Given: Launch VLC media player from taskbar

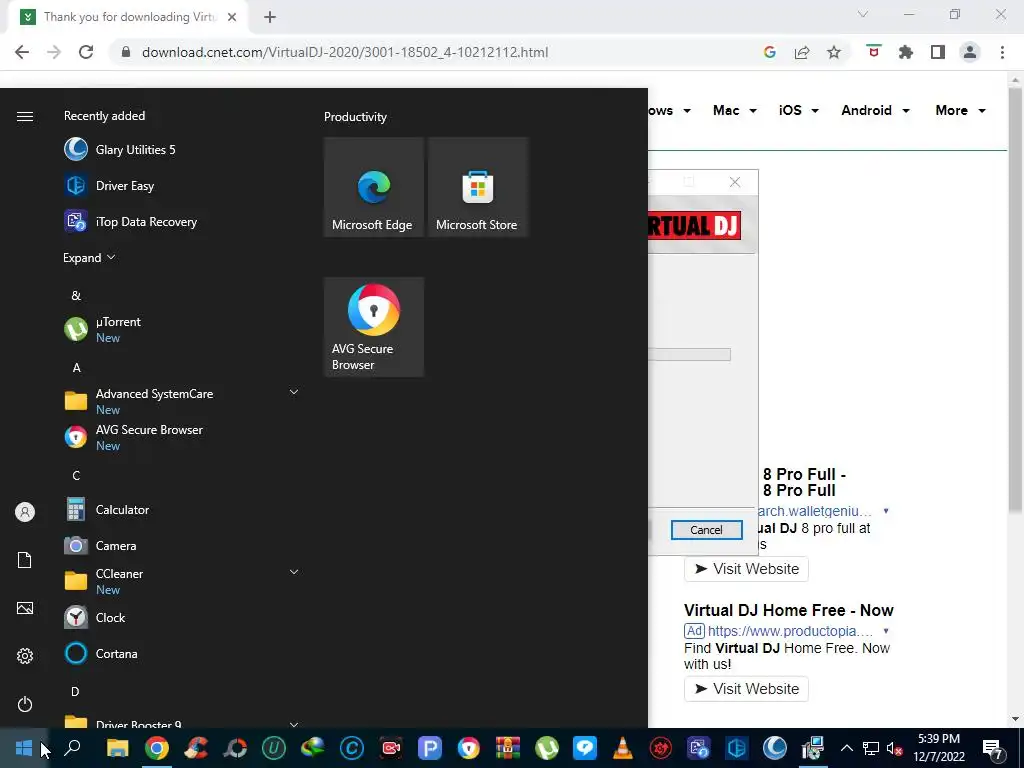Looking at the screenshot, I should [x=623, y=748].
